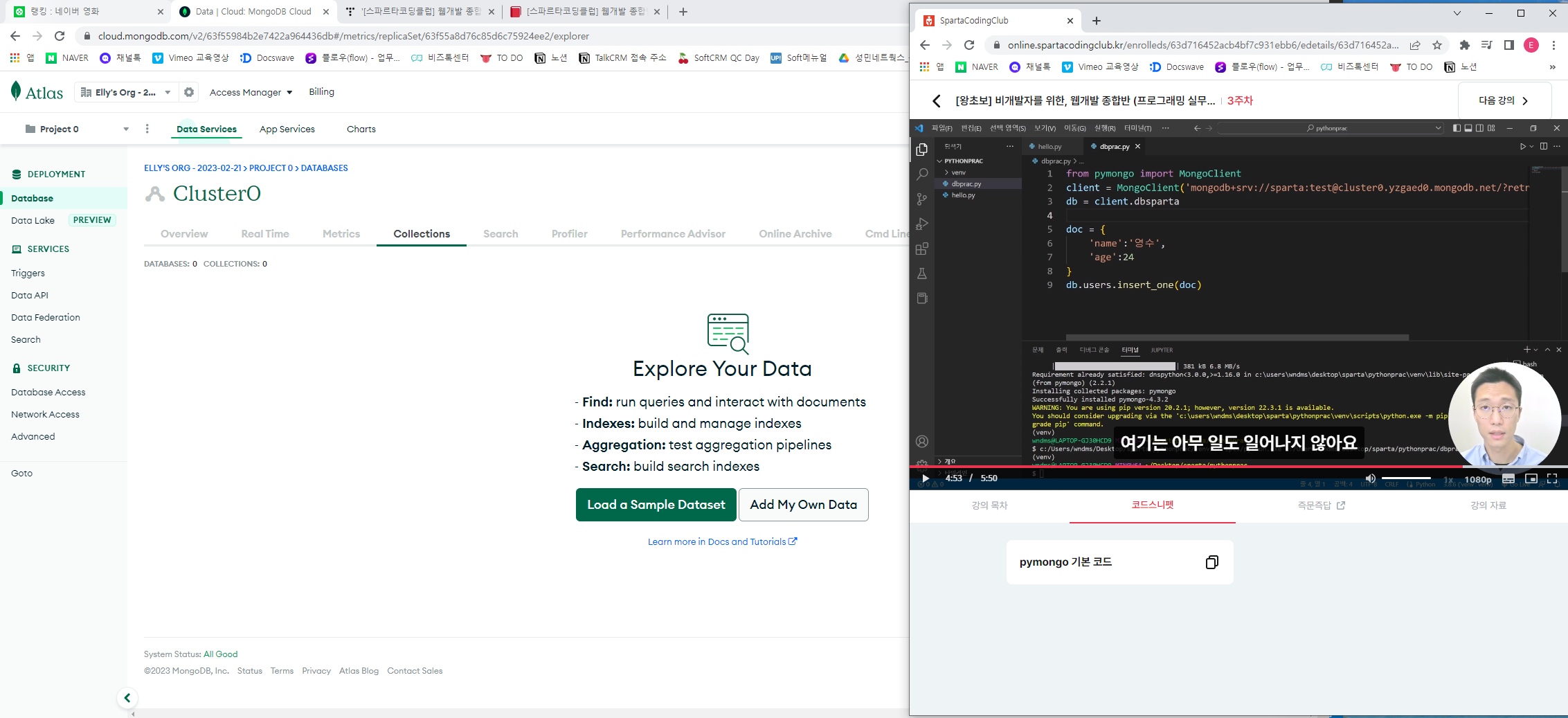
Task: Bookmark the SpartaCodingClub page with the star
Action: pyautogui.click(x=1437, y=45)
